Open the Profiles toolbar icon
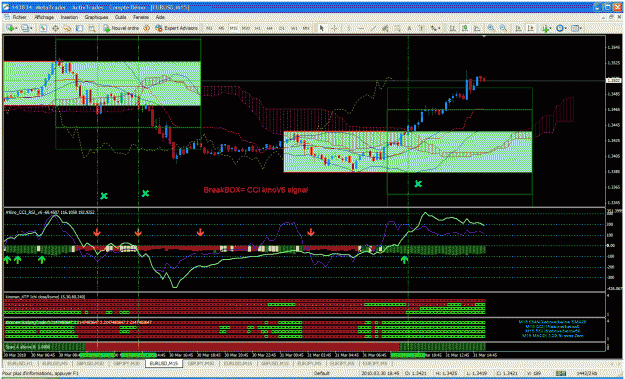Screen dimensions: 625x379 tap(25, 28)
